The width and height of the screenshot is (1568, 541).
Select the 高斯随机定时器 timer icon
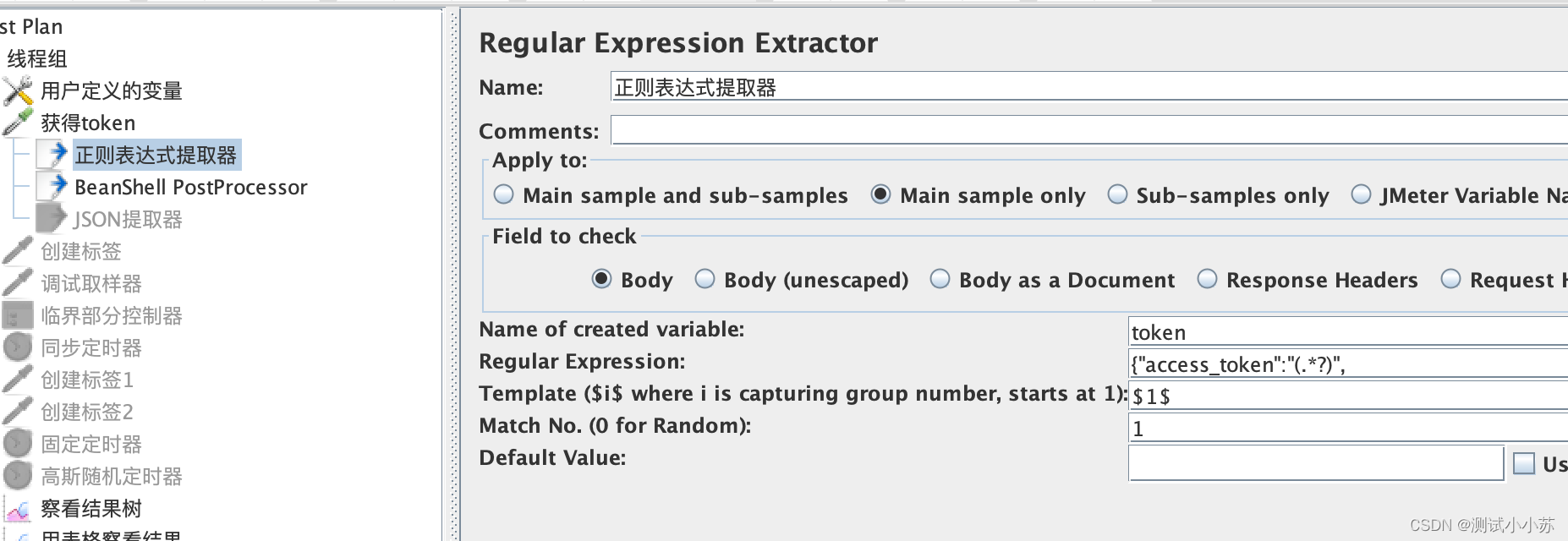[17, 476]
